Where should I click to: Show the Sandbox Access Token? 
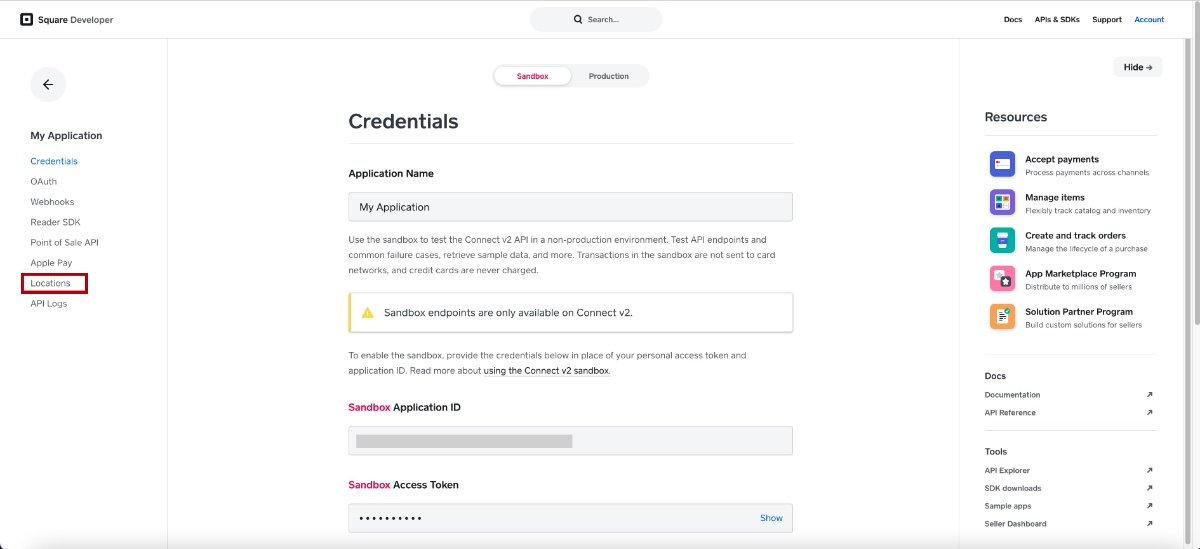[771, 518]
